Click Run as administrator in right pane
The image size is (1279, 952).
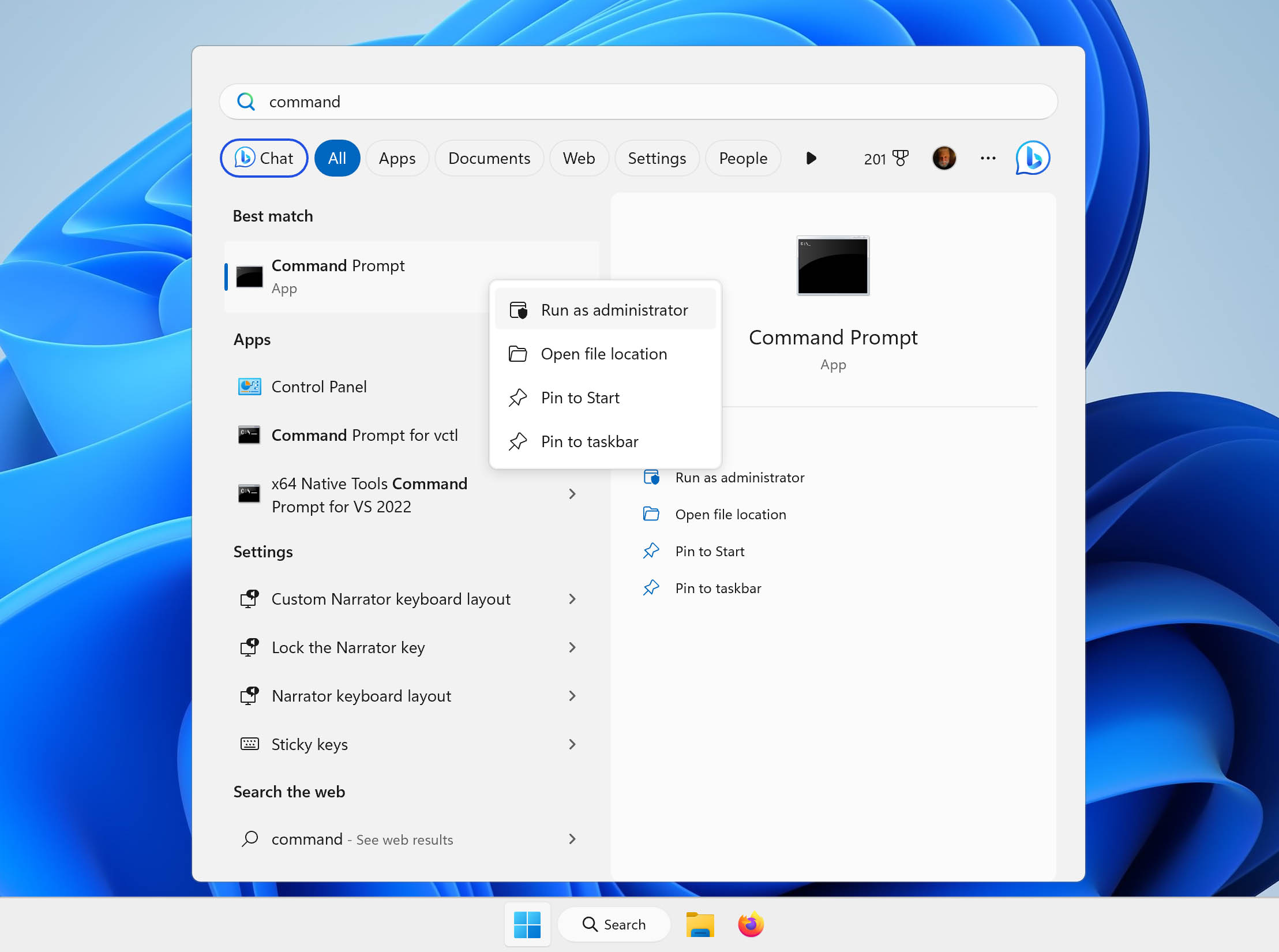pyautogui.click(x=740, y=478)
